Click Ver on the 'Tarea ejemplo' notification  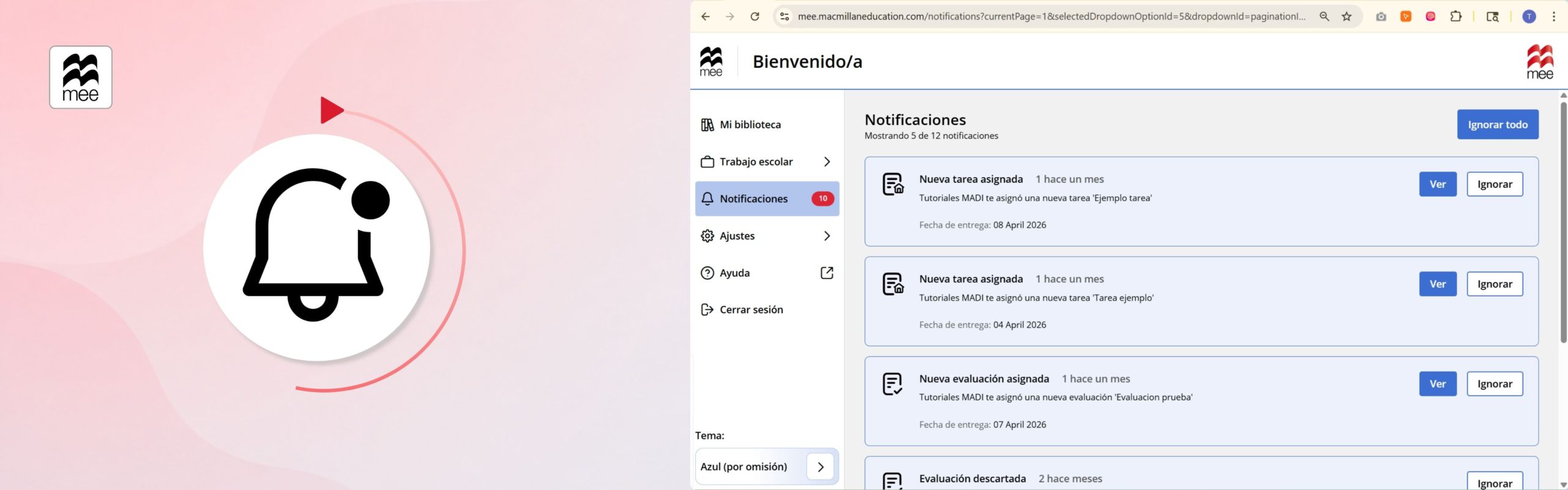(x=1438, y=284)
